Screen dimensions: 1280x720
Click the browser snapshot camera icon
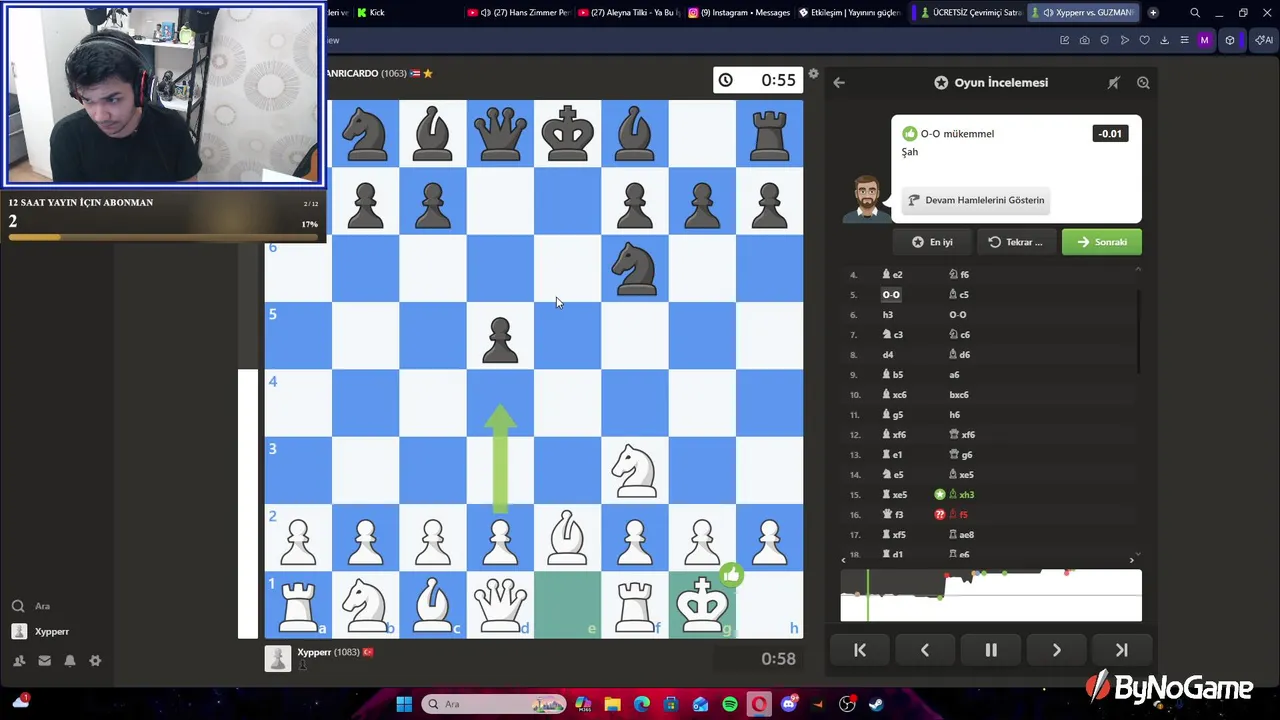(1084, 40)
